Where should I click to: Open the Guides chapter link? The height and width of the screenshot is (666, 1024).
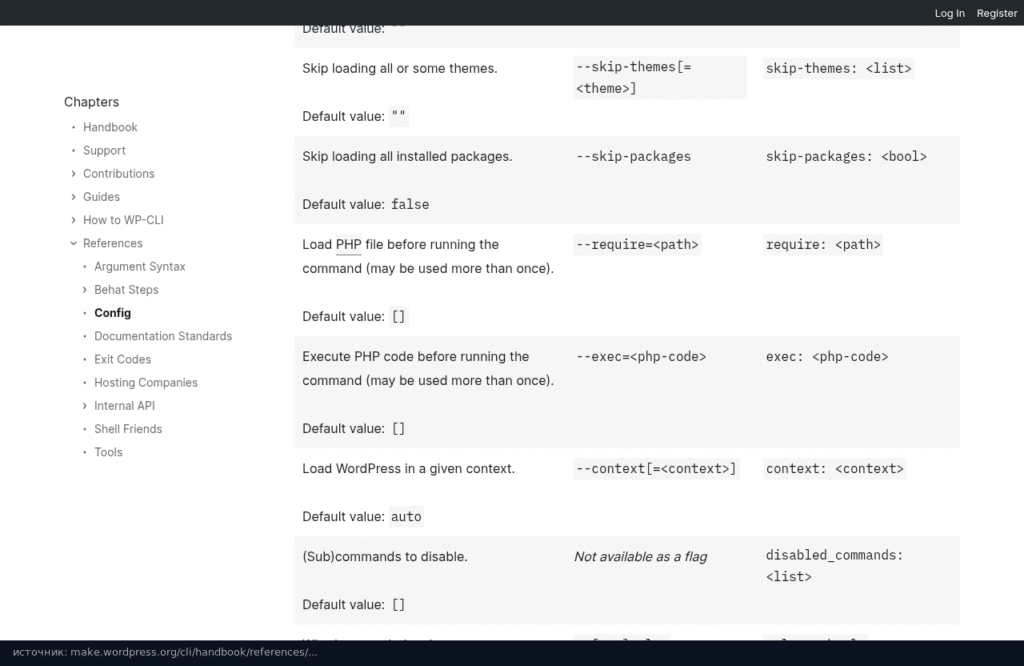101,197
